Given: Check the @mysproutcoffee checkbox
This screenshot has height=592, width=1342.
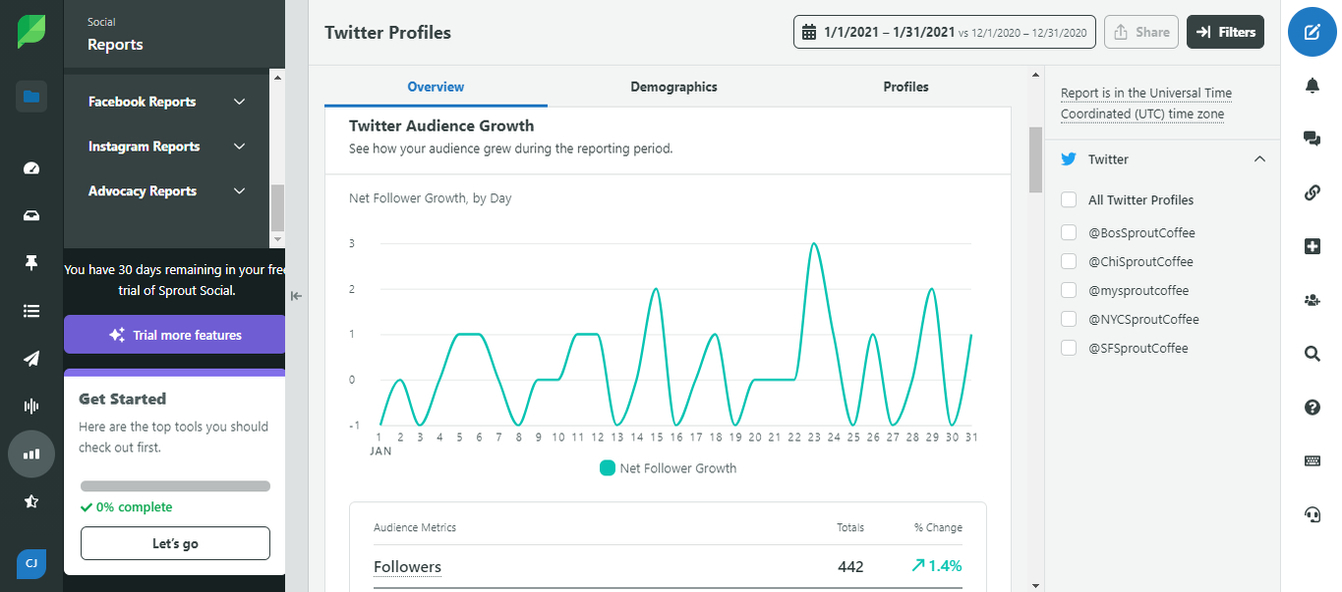Looking at the screenshot, I should pyautogui.click(x=1069, y=291).
